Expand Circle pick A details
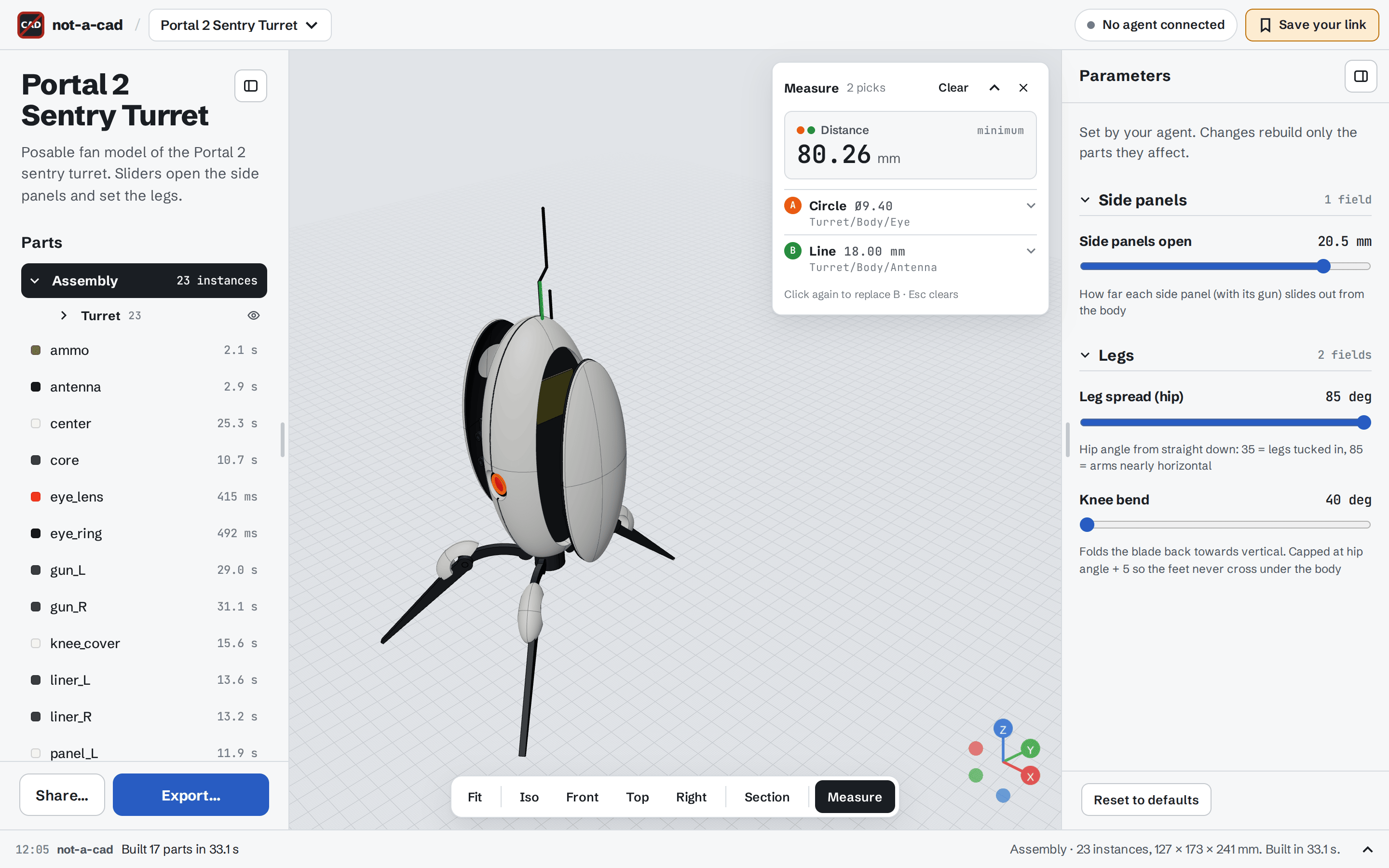Image resolution: width=1389 pixels, height=868 pixels. point(1031,205)
